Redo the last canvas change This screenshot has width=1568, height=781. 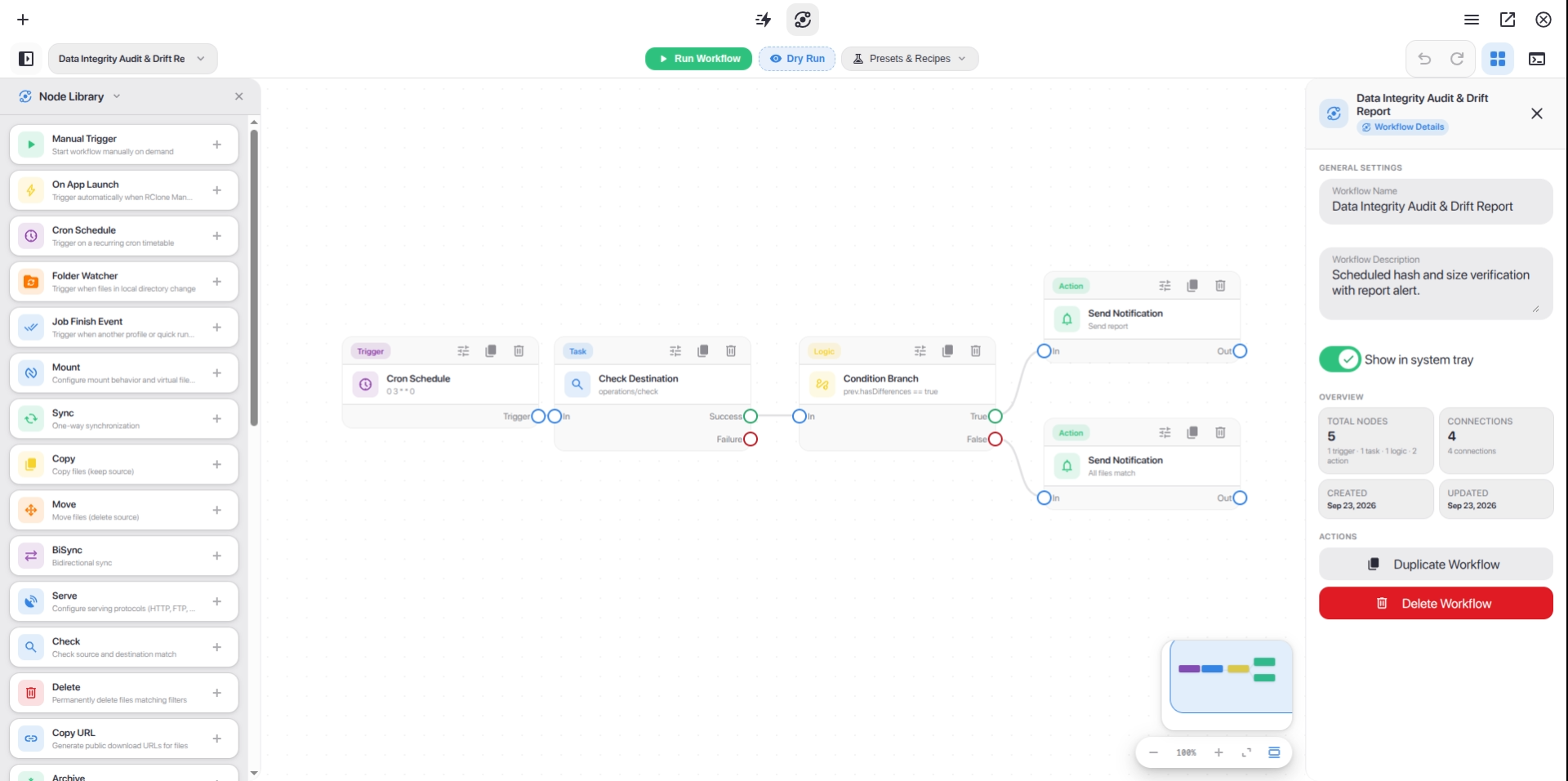coord(1457,59)
